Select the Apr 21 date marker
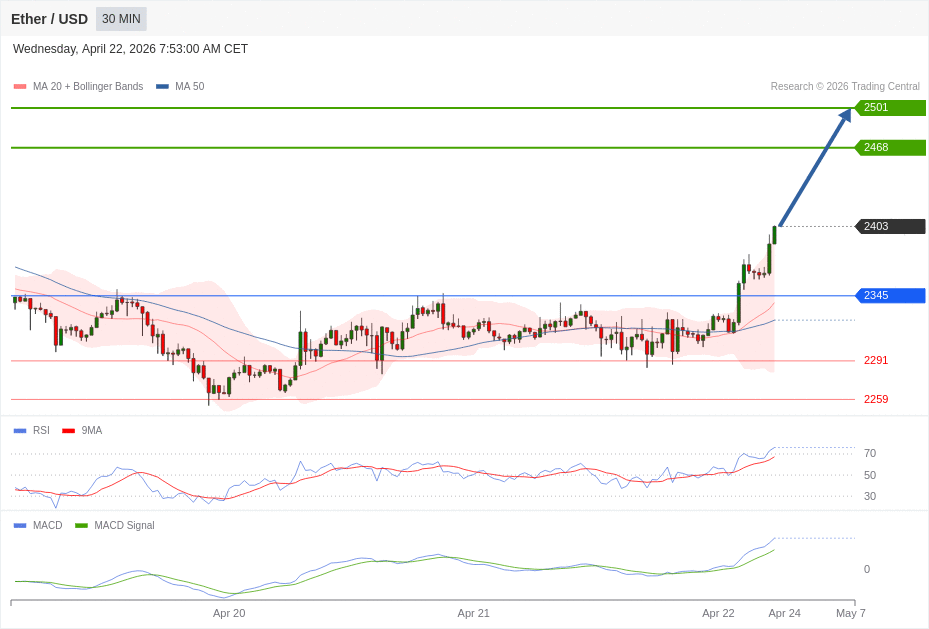Viewport: 929px width, 629px height. (x=473, y=613)
